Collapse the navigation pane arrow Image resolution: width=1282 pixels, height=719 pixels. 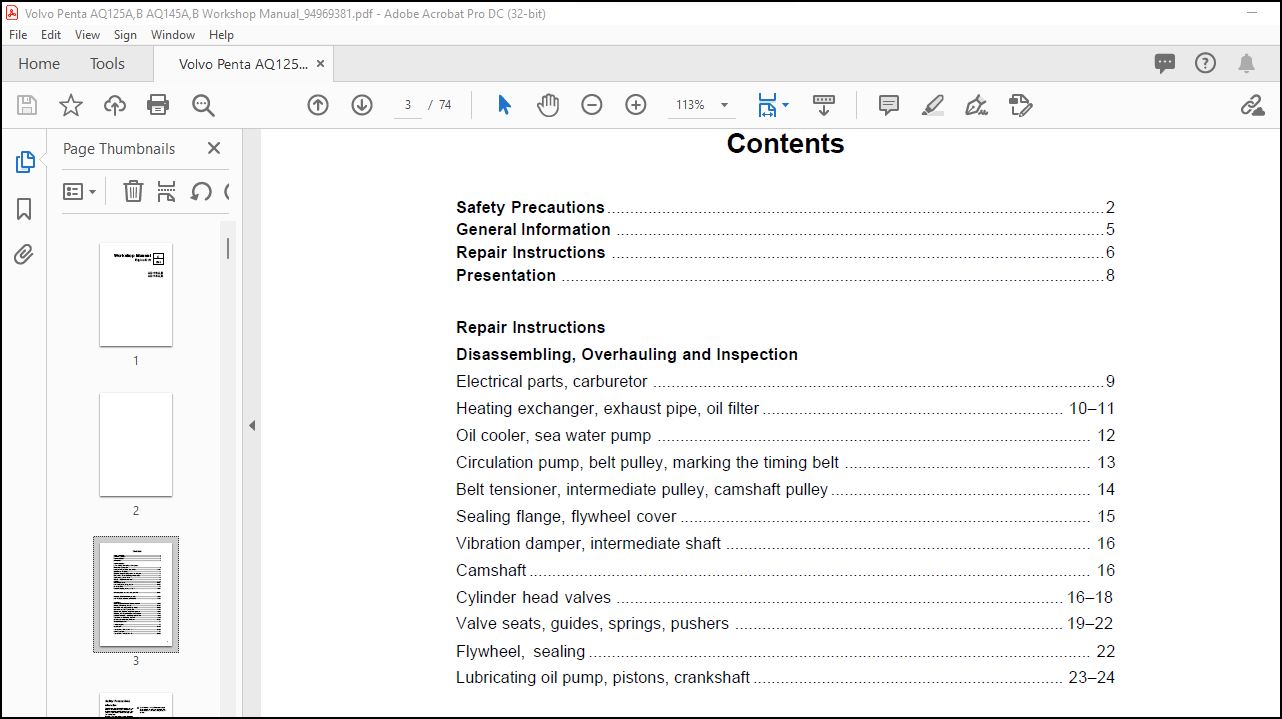tap(252, 425)
